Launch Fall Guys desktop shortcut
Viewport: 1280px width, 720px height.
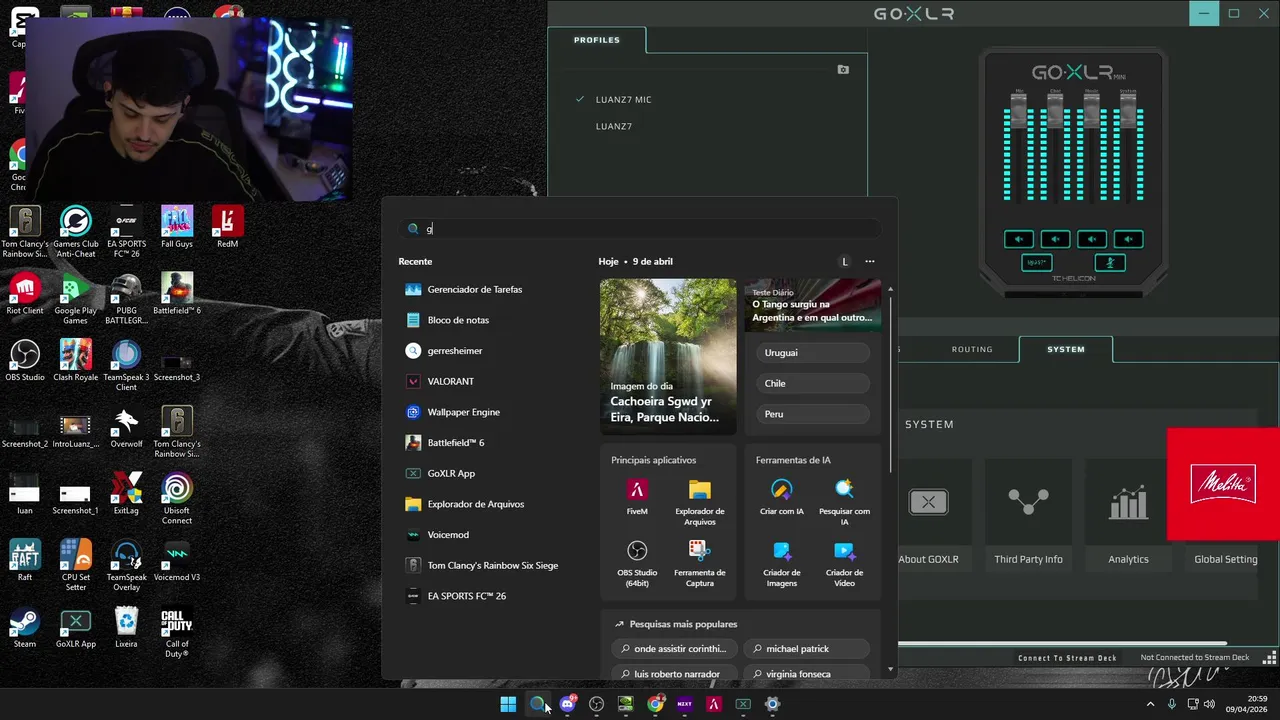coord(177,227)
